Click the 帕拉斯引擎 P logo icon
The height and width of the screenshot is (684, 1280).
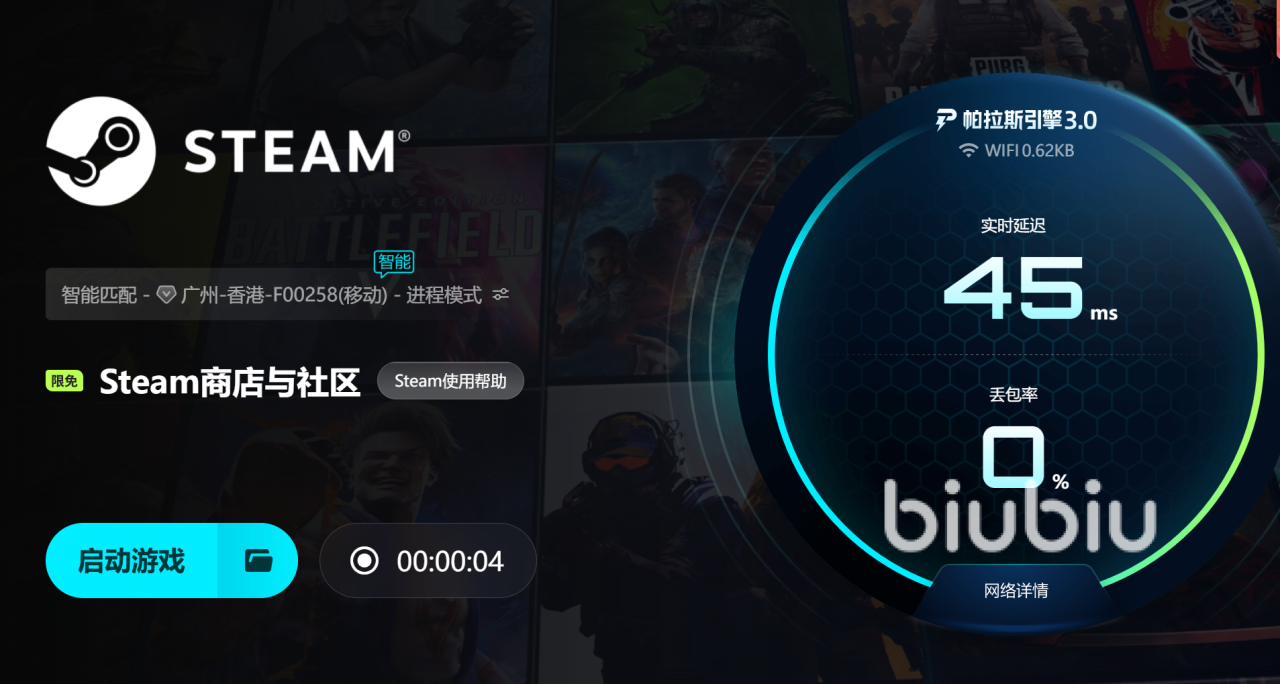[x=946, y=120]
